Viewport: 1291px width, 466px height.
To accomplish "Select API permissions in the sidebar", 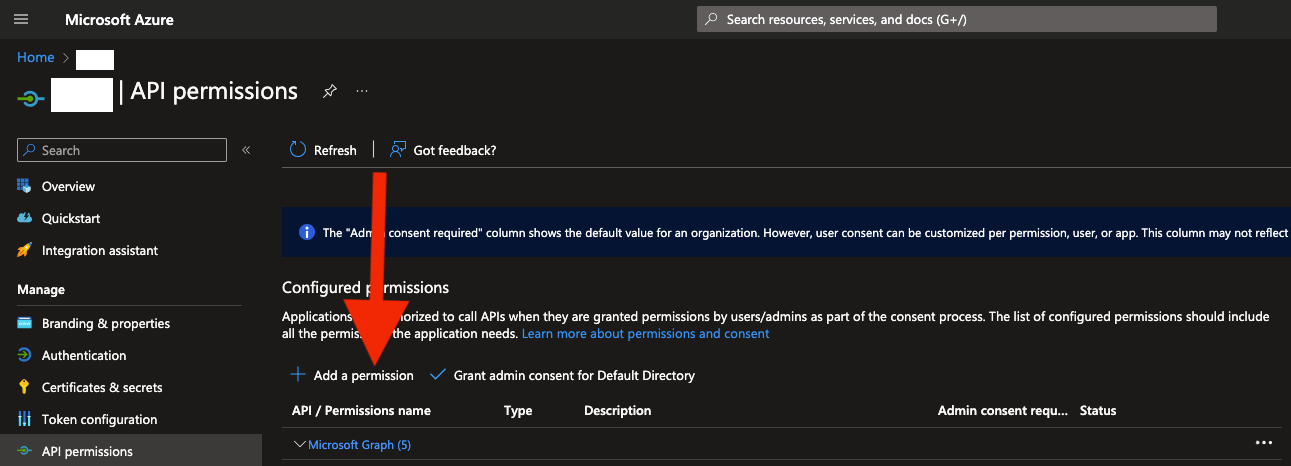I will tap(130, 451).
